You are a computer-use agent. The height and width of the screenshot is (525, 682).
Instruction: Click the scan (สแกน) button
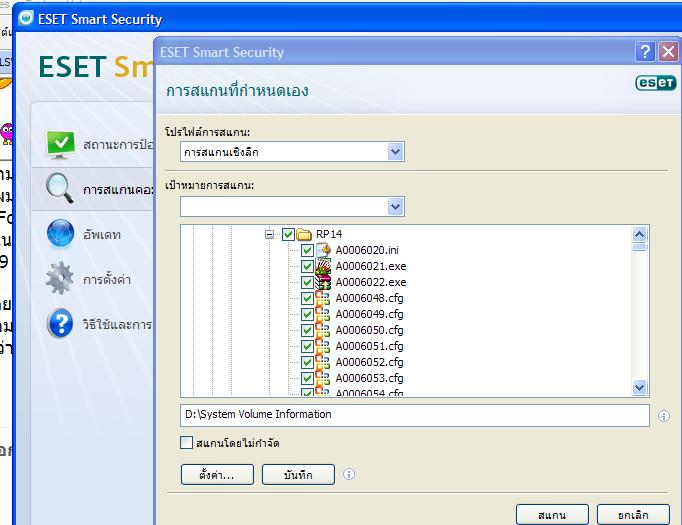tap(552, 515)
